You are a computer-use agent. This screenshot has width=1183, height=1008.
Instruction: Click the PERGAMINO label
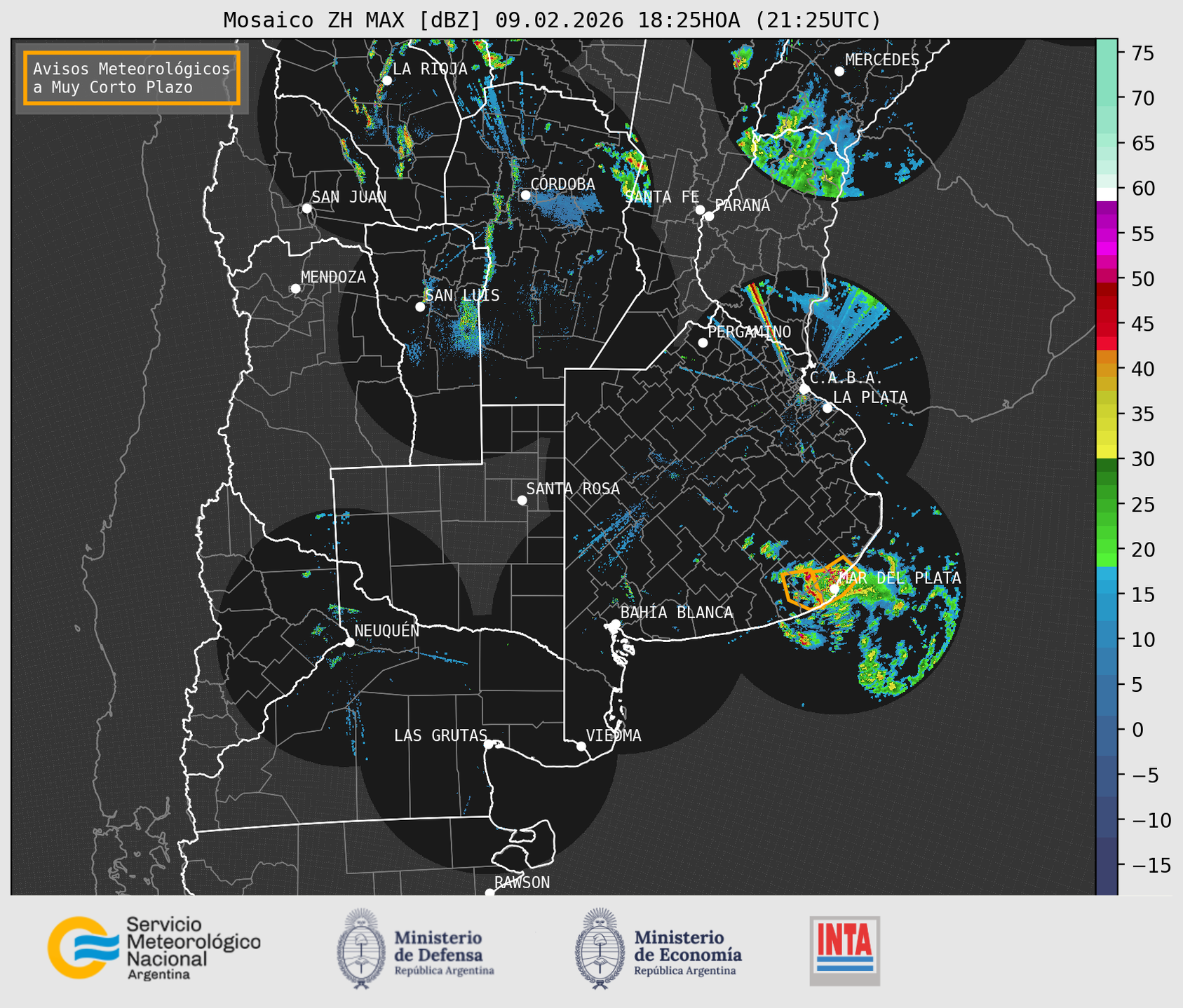tap(750, 332)
